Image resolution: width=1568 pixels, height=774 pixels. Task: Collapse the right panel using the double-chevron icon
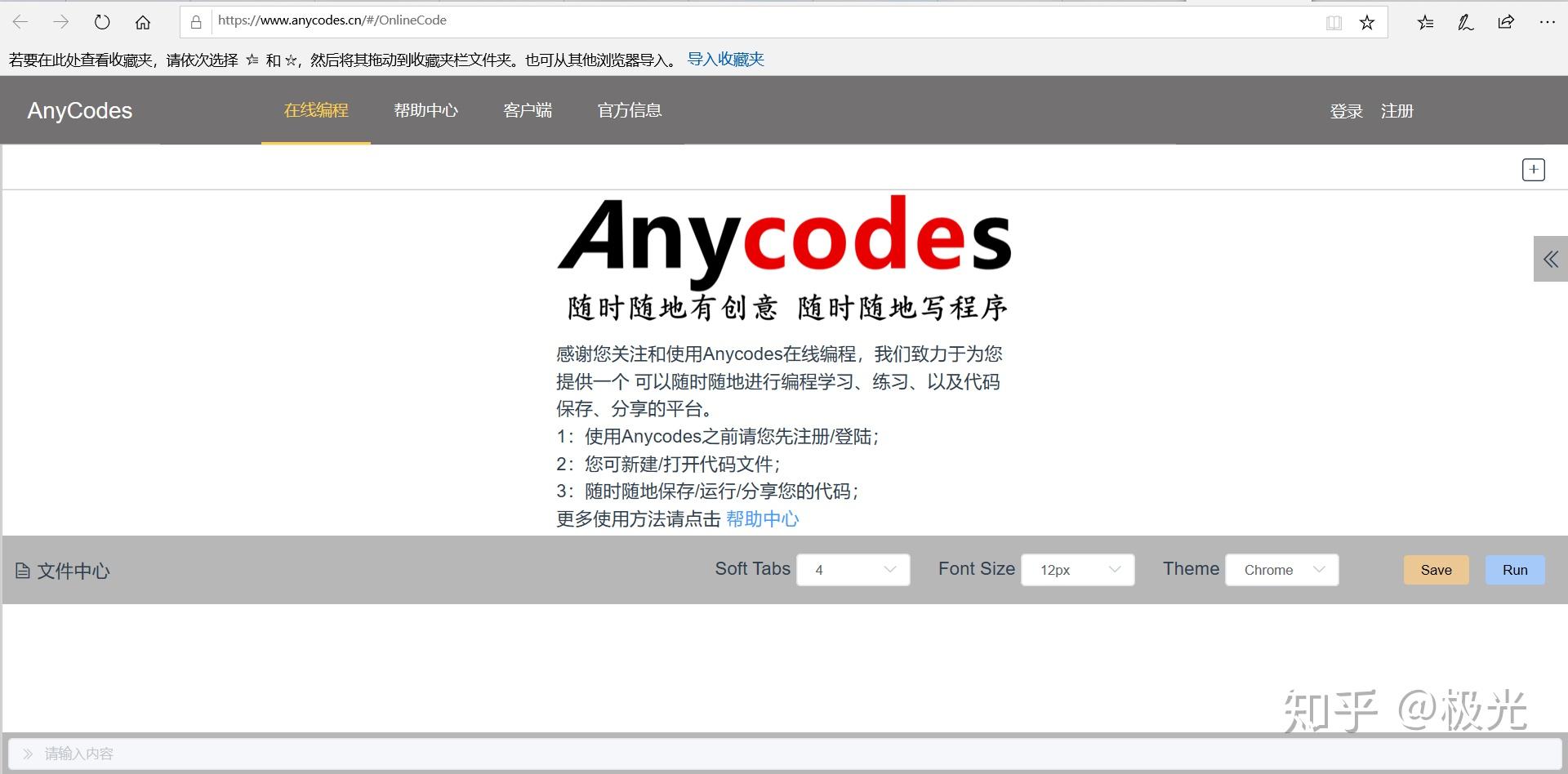pos(1550,259)
